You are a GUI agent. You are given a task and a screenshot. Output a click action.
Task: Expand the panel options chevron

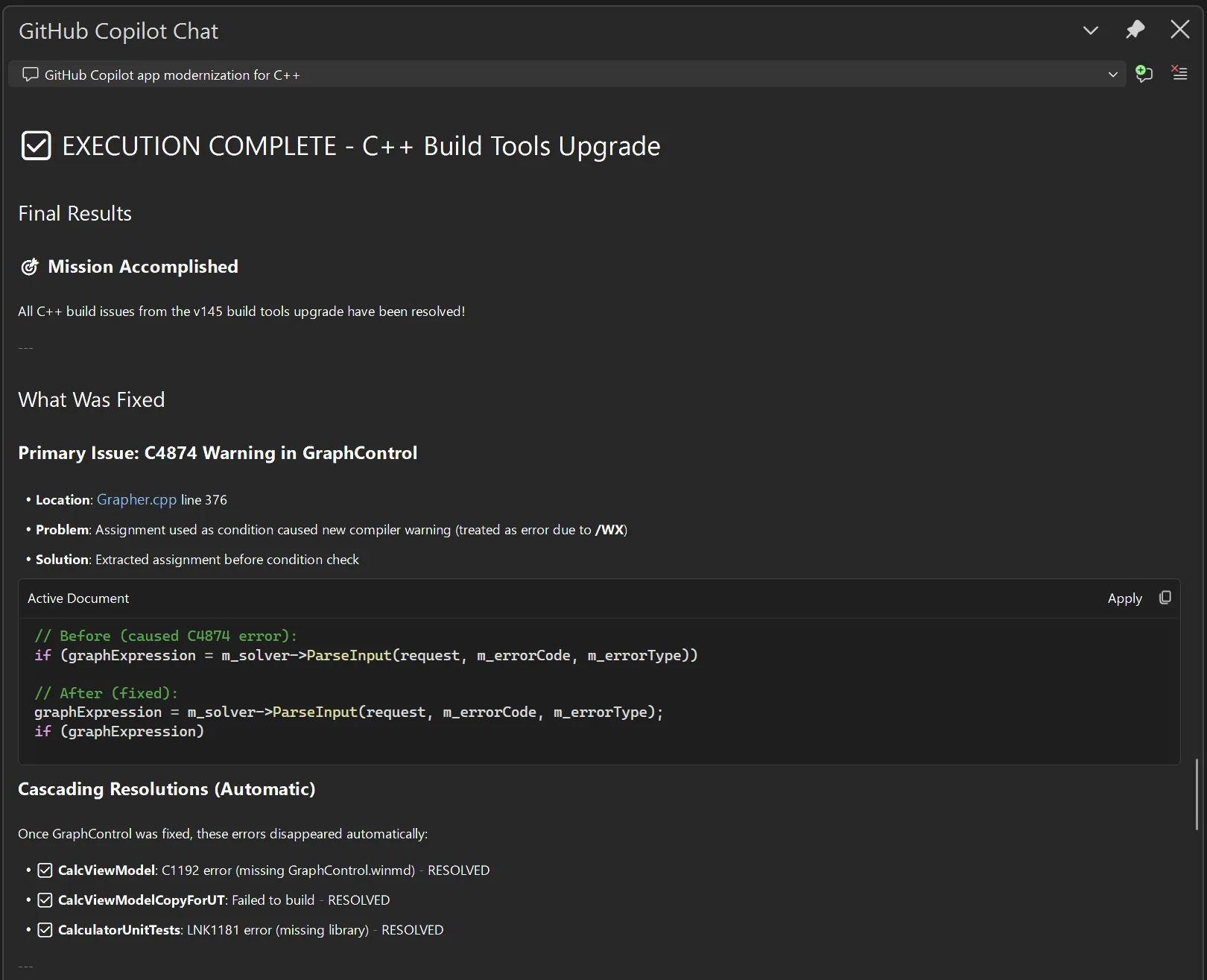coord(1090,31)
